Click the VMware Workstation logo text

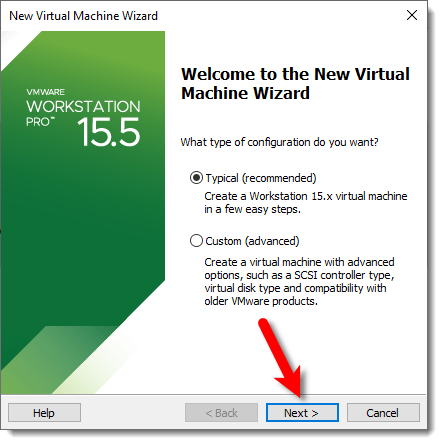(83, 107)
